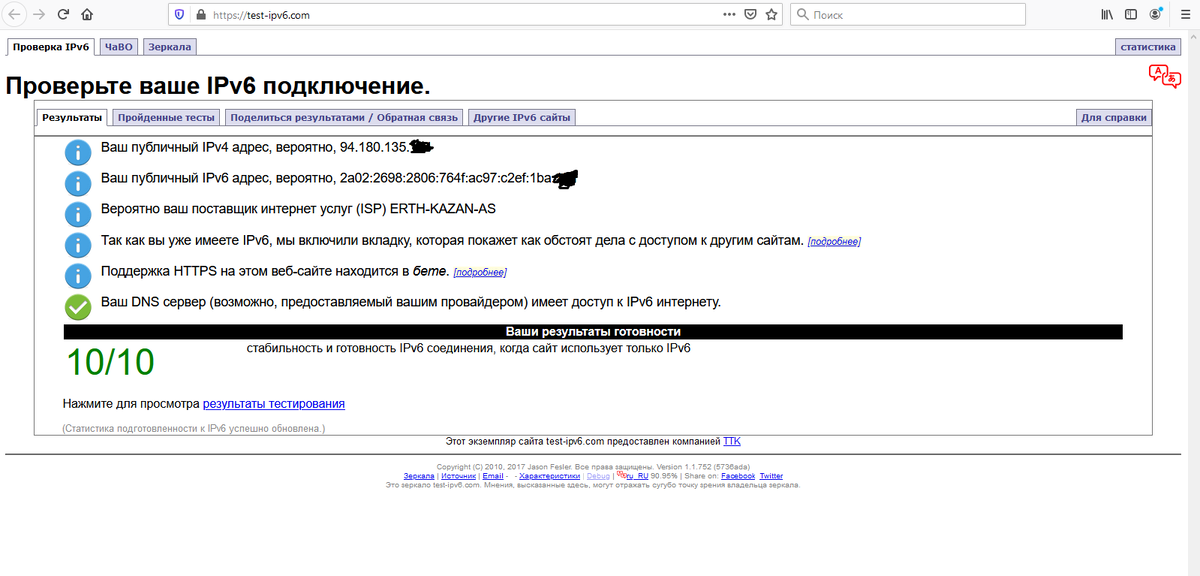Switch to the 'ЧаВО' tab
This screenshot has height=576, width=1200.
(x=118, y=47)
